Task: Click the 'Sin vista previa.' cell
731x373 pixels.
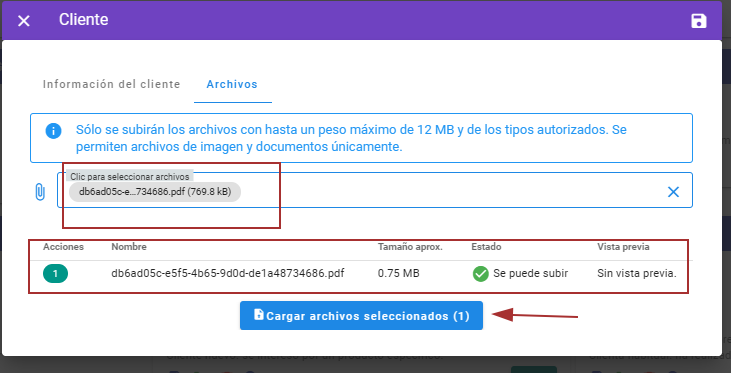Action: click(636, 274)
